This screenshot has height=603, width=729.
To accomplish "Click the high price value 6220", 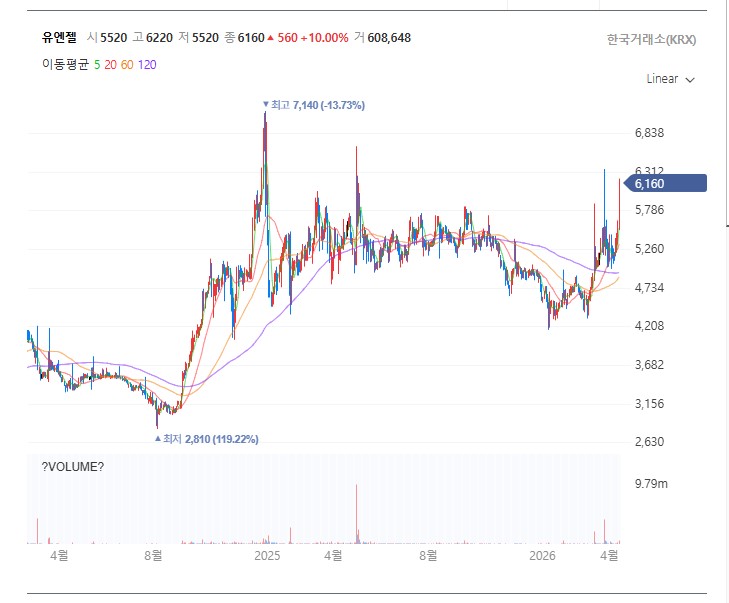I will (159, 38).
